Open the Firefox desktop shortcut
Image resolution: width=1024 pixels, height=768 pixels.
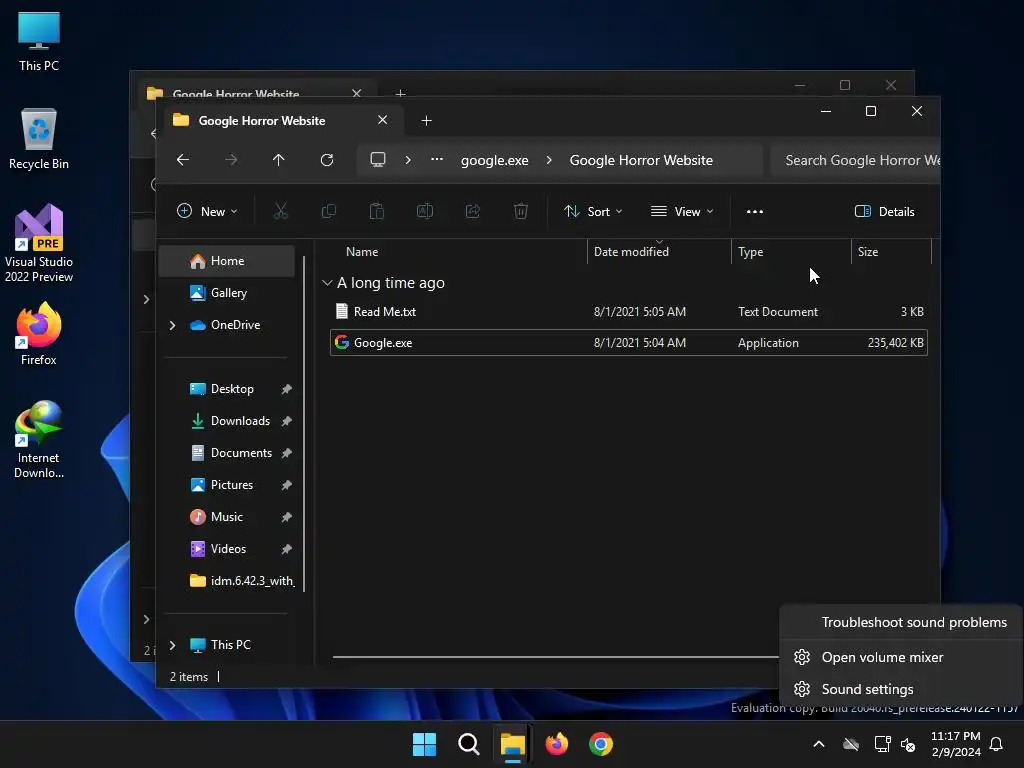(39, 334)
